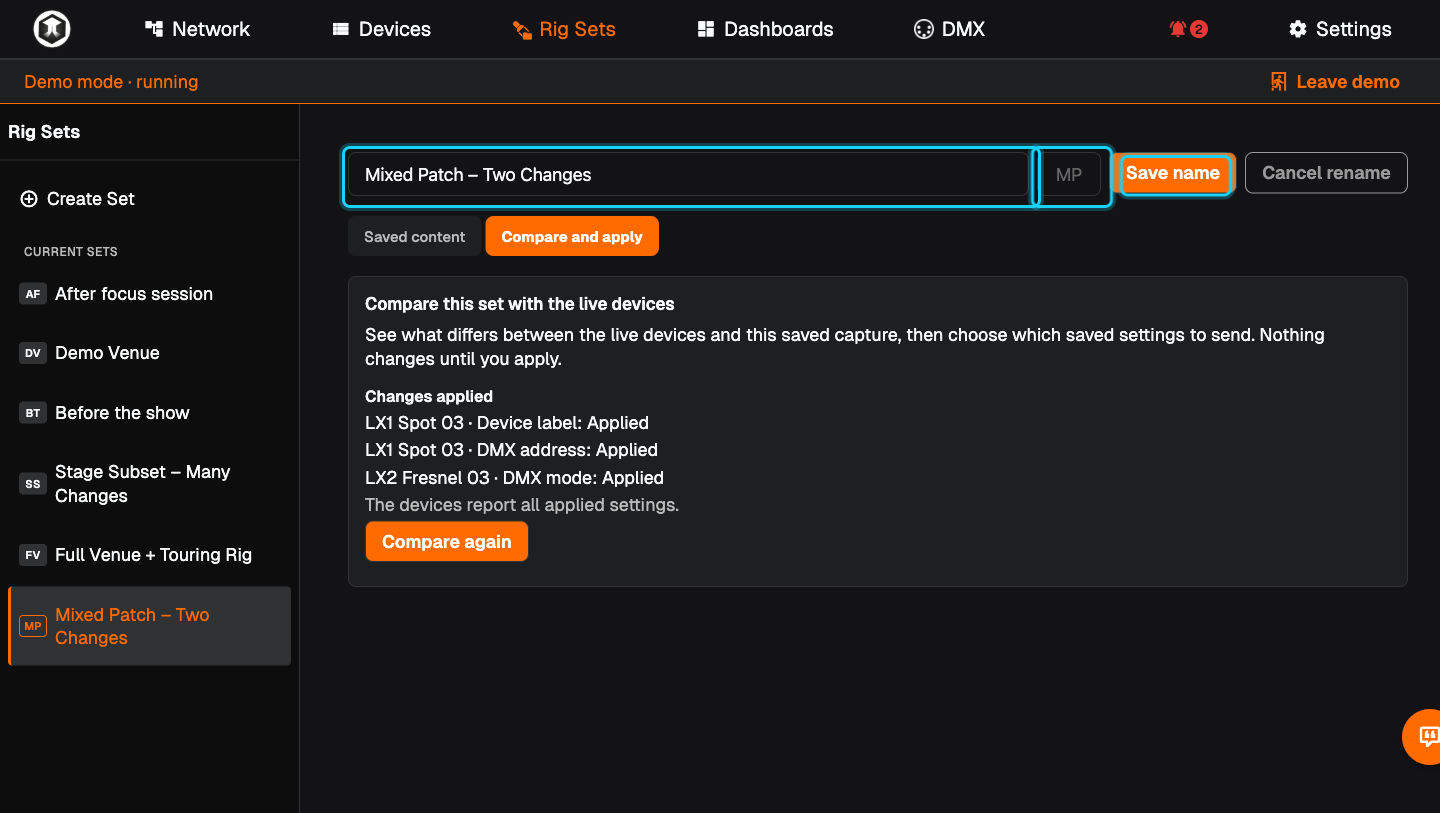This screenshot has height=813, width=1440.
Task: Click LX1 Spot 03 Device label: Applied text
Action: pos(507,423)
